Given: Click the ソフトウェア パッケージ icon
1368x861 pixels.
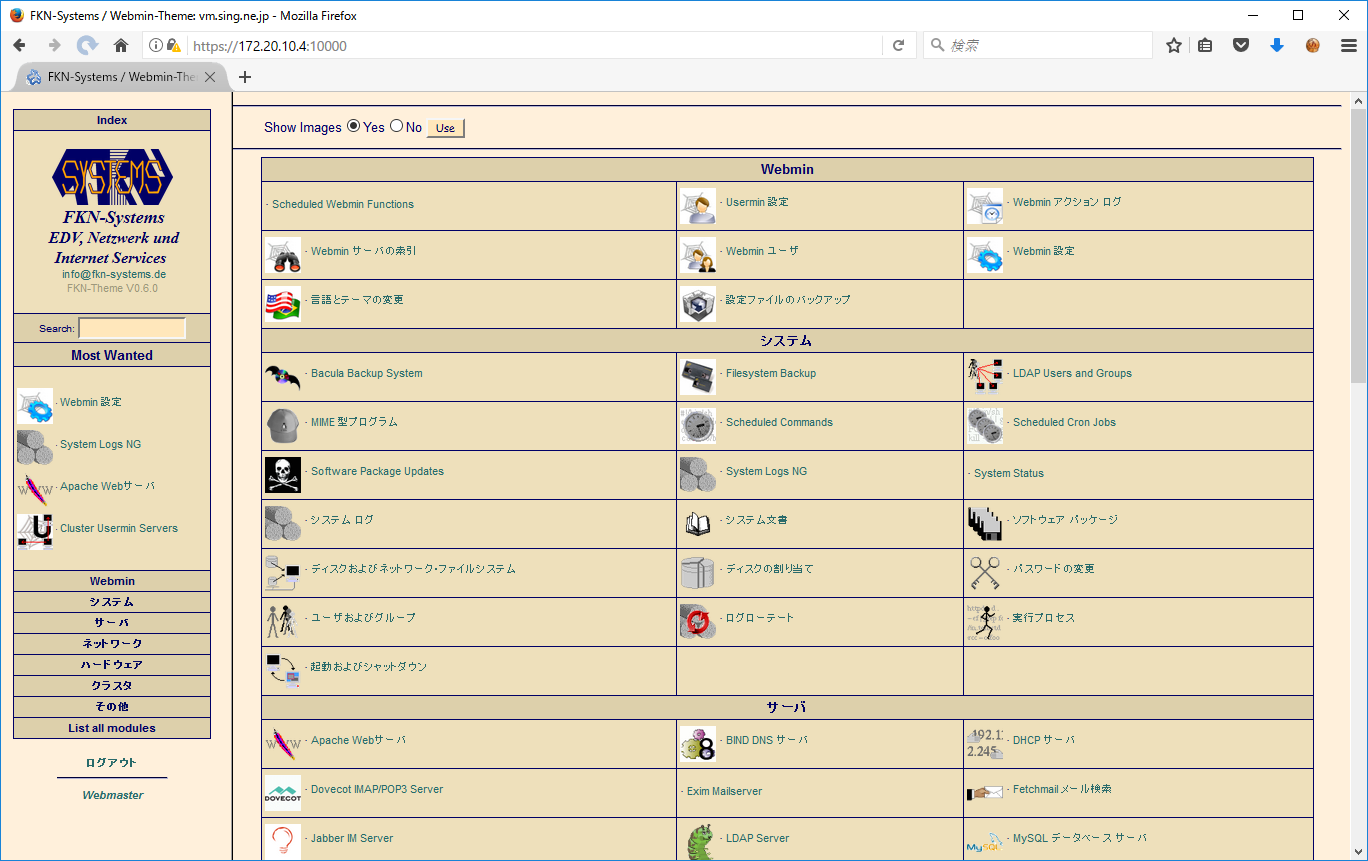Looking at the screenshot, I should coord(985,524).
